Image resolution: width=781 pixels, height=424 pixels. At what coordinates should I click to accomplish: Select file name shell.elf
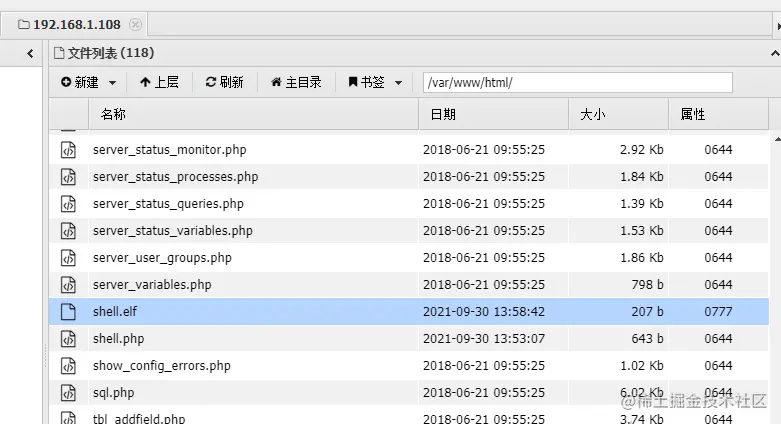115,312
